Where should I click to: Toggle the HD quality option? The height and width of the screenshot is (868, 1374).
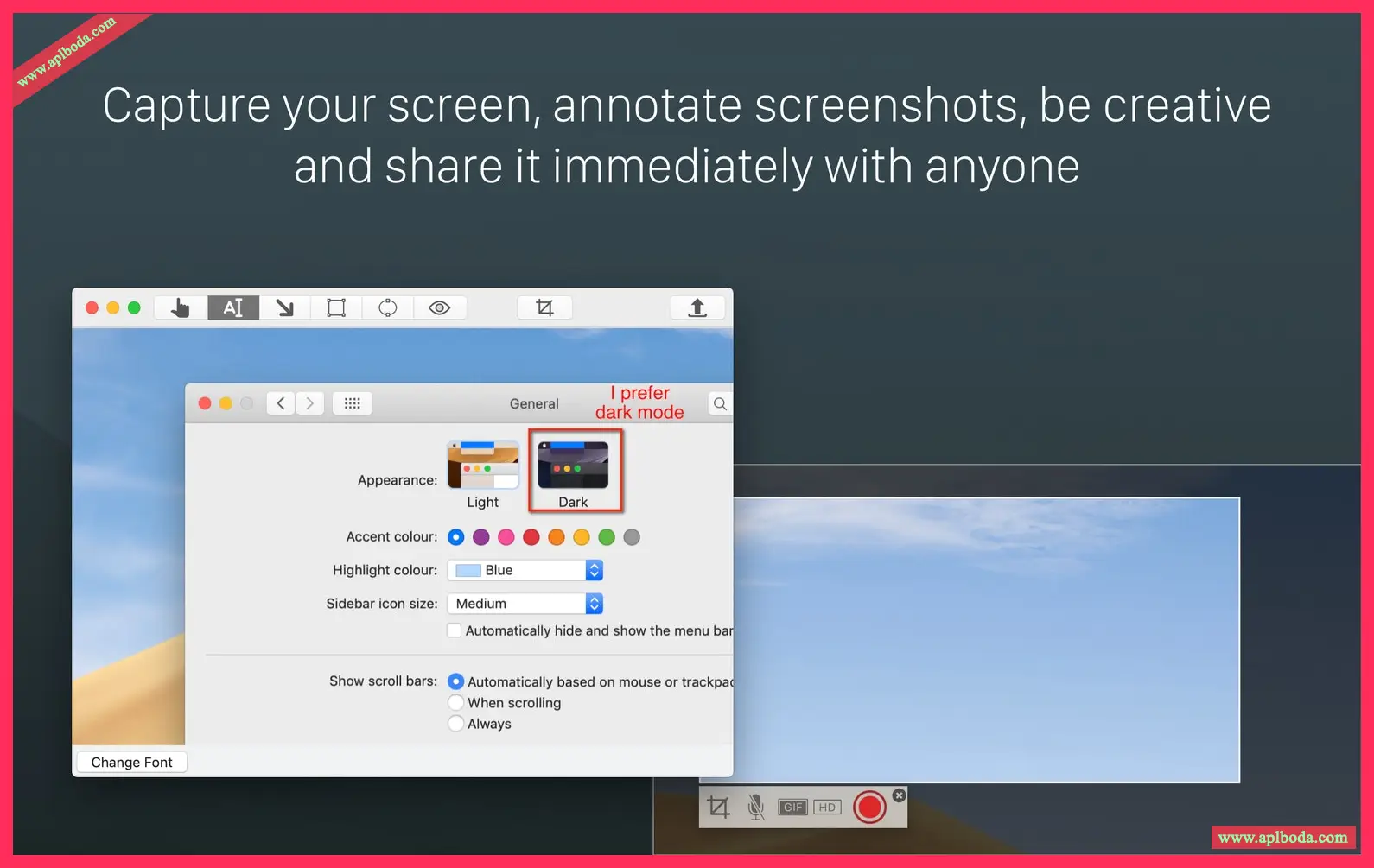point(827,807)
